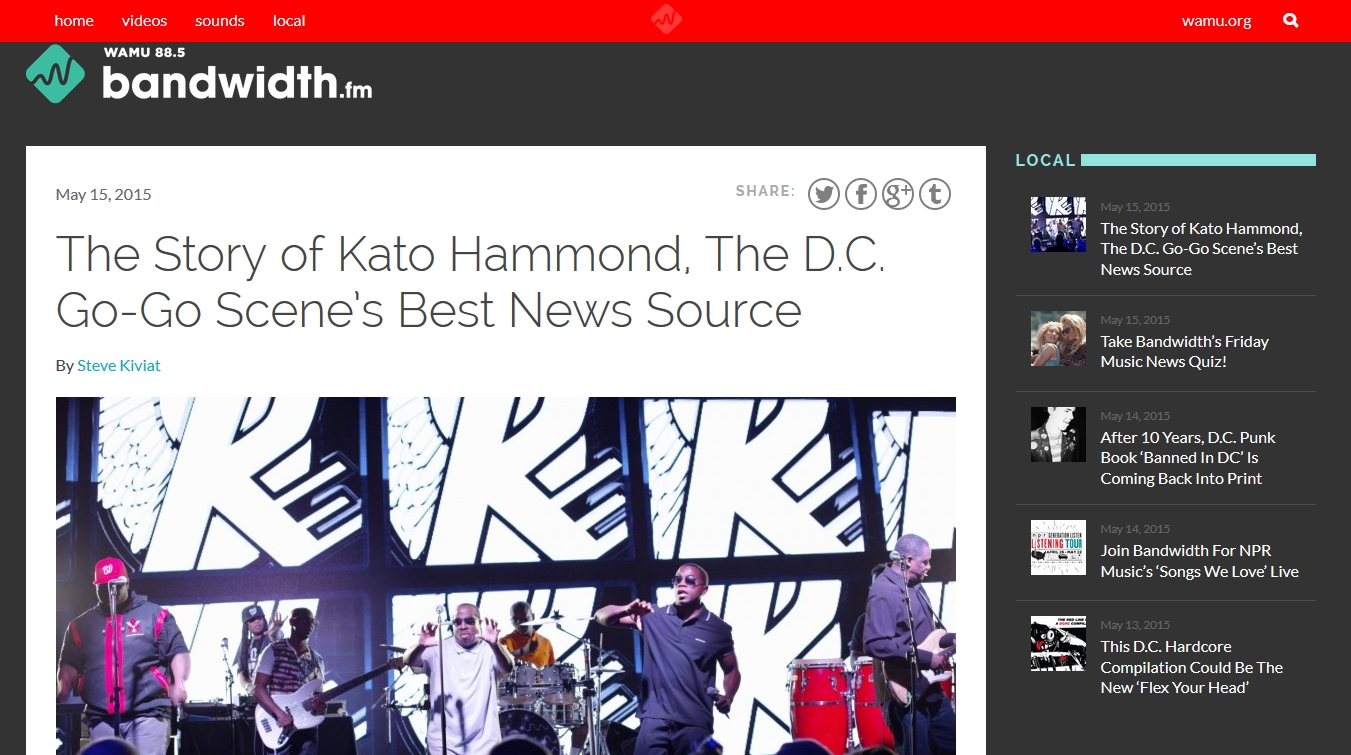Click the Listening Tour thumbnail image
The width and height of the screenshot is (1351, 755).
tap(1058, 547)
